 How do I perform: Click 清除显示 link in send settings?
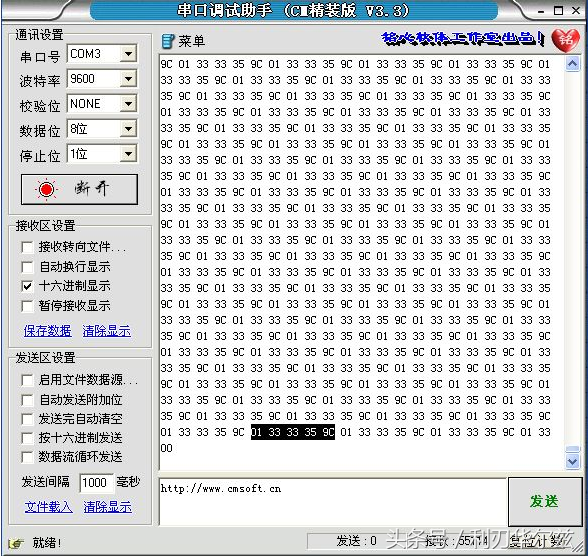[108, 507]
